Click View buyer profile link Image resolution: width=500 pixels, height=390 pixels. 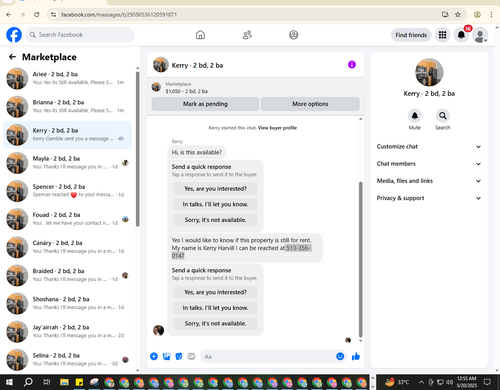click(x=277, y=128)
